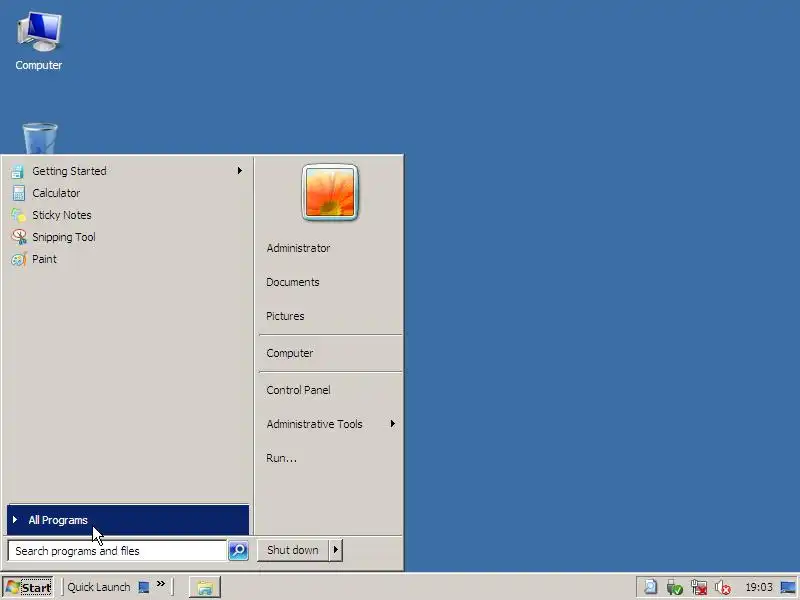Open Pictures from Start menu
The height and width of the screenshot is (600, 800).
(285, 316)
